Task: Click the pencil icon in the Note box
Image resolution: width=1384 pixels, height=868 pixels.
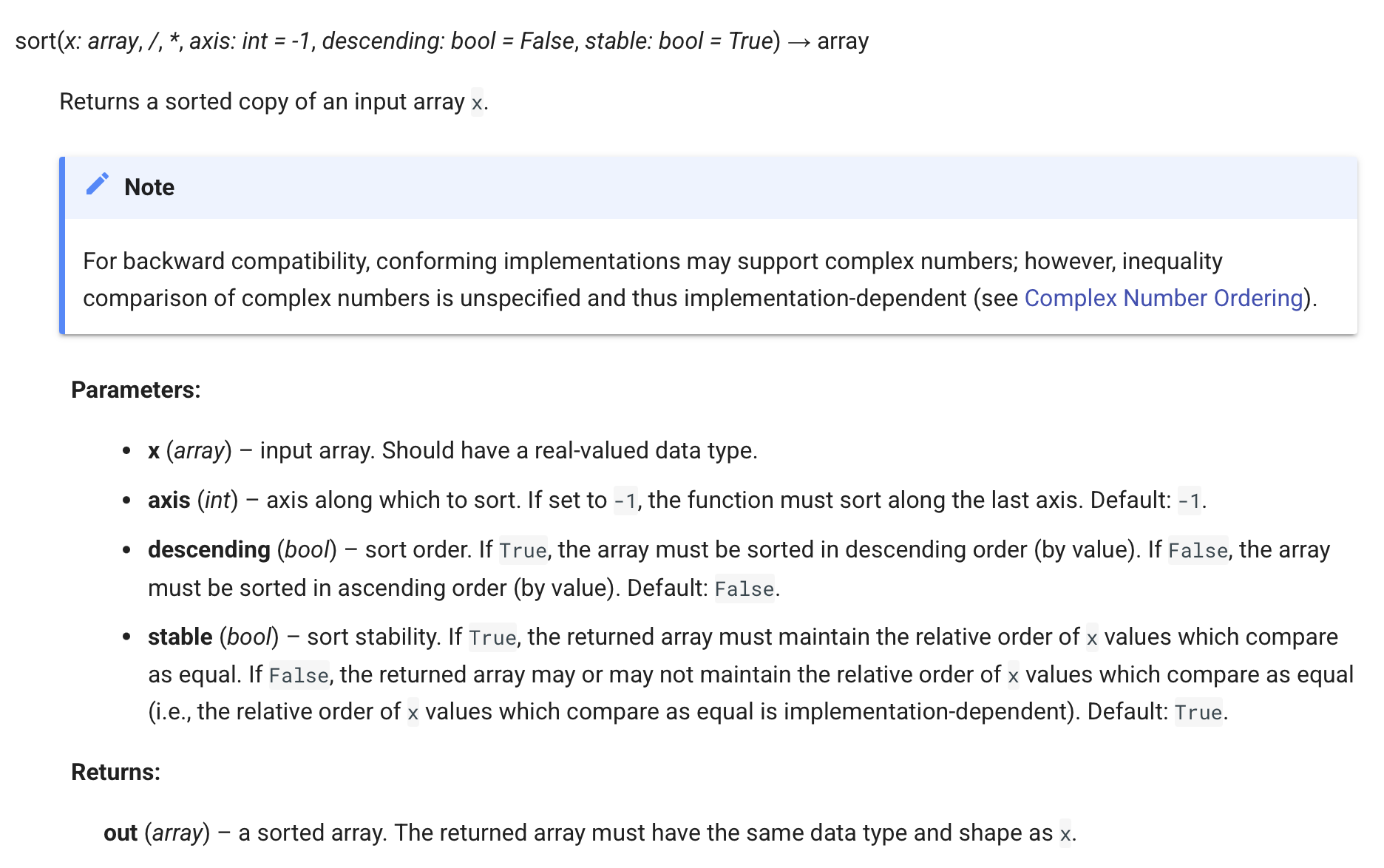Action: pyautogui.click(x=98, y=185)
